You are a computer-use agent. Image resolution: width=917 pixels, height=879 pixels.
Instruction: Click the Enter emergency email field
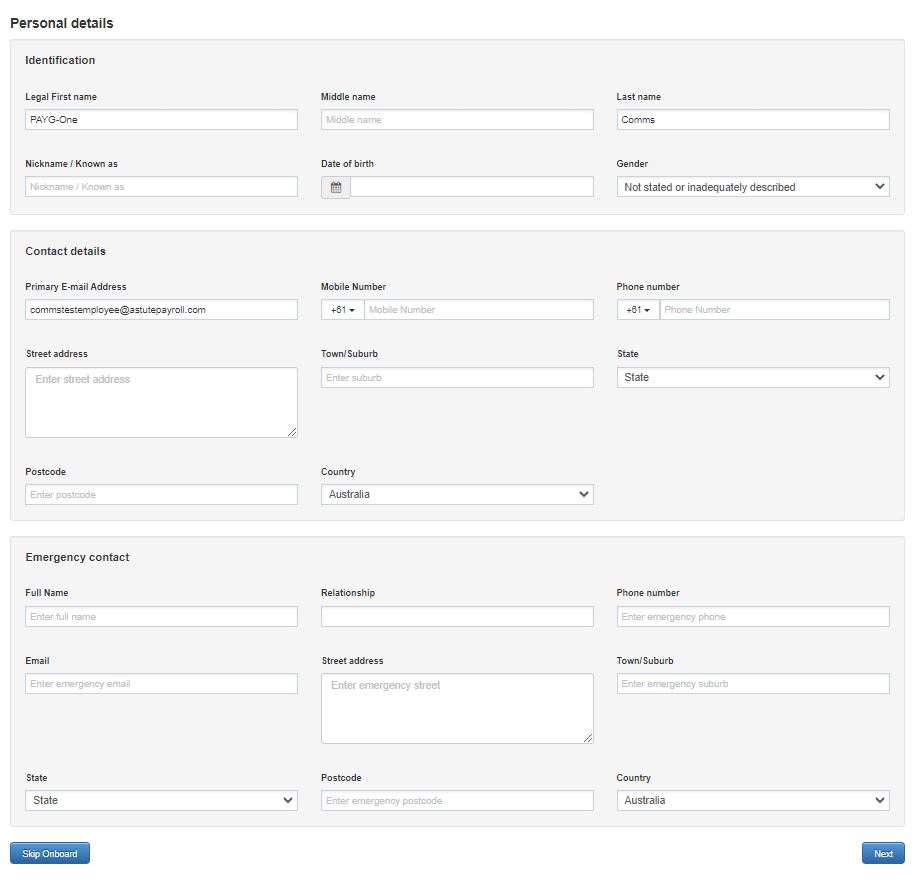[x=161, y=684]
